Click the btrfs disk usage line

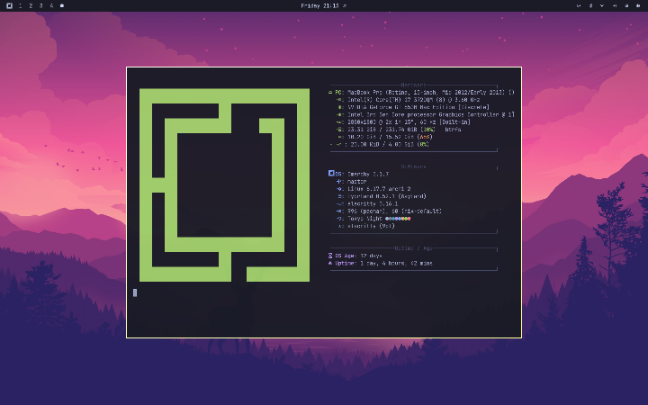pos(399,130)
